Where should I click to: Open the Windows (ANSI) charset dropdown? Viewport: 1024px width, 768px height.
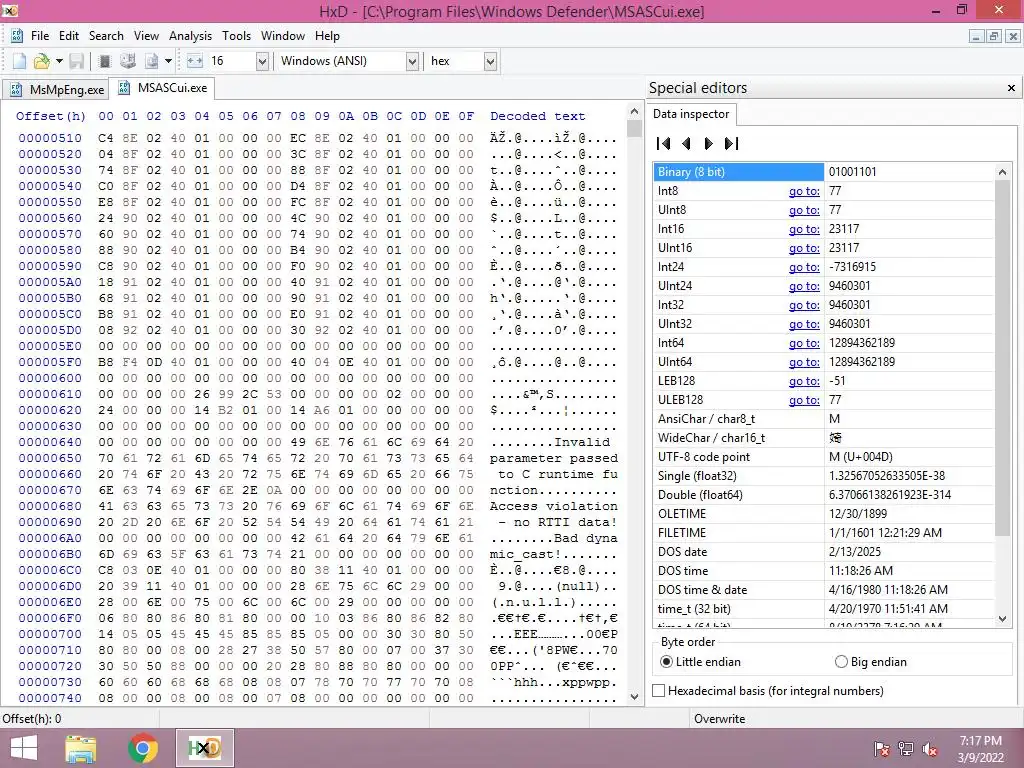tap(412, 61)
